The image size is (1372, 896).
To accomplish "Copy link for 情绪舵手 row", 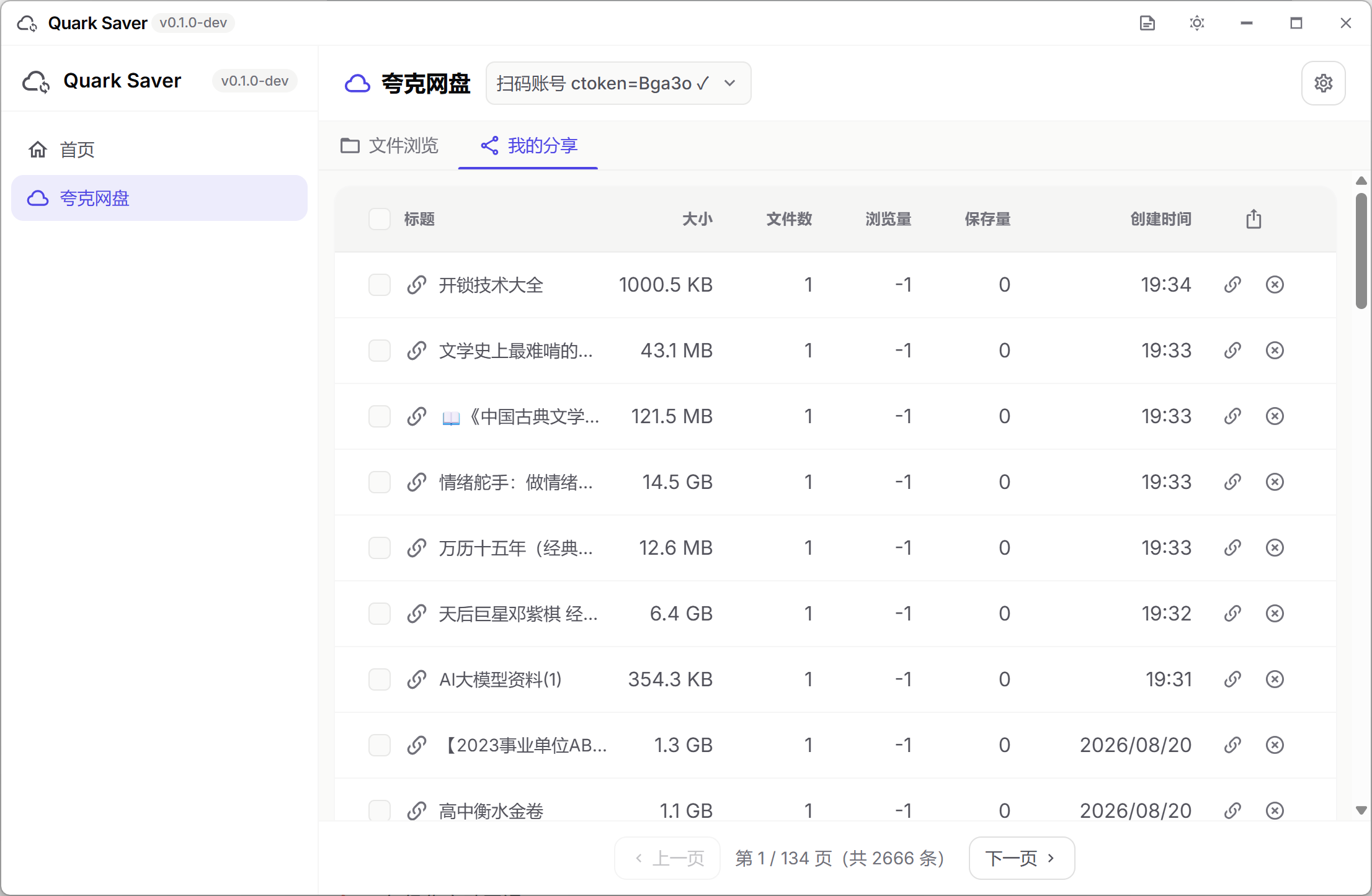I will pyautogui.click(x=1232, y=482).
